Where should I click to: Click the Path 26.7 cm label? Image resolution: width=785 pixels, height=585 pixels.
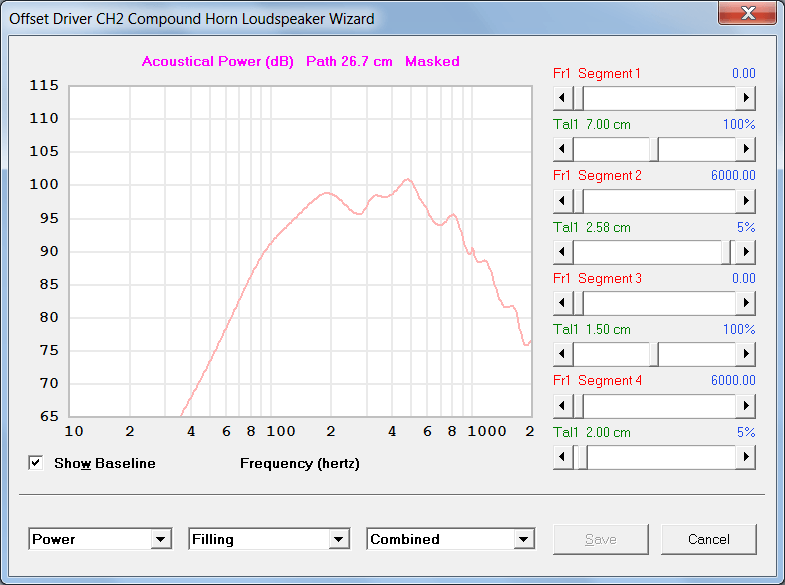pyautogui.click(x=349, y=61)
